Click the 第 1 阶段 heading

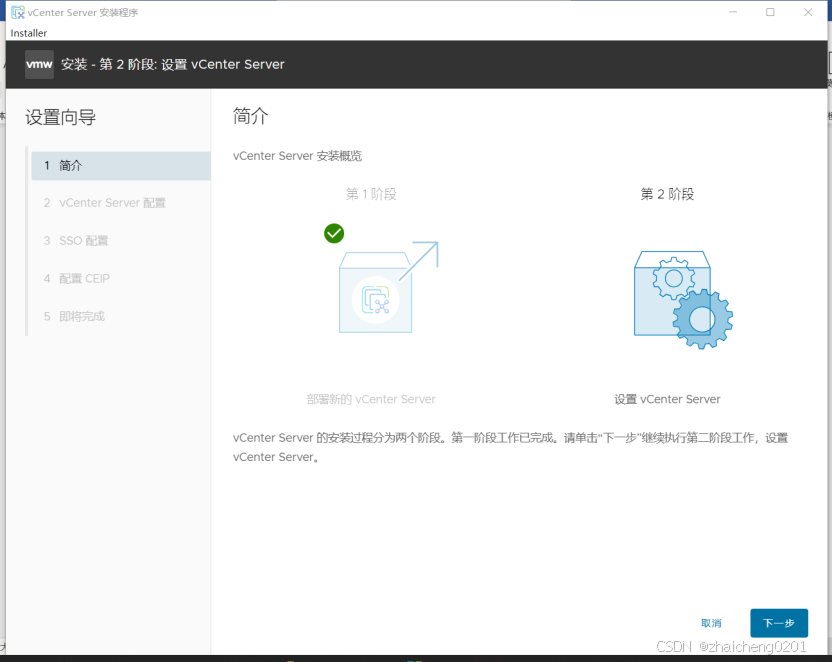coord(371,194)
